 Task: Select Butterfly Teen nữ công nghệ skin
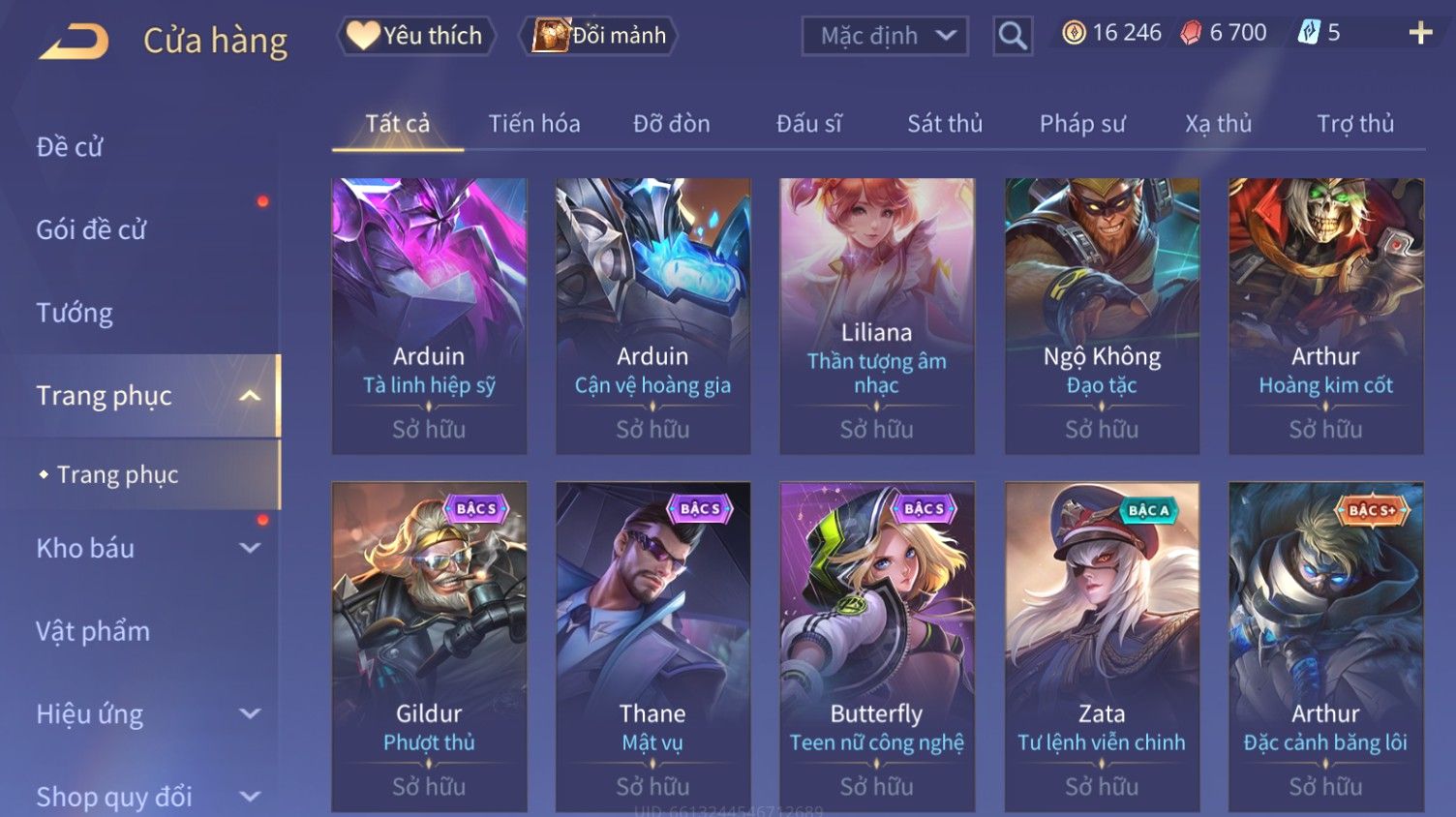(x=877, y=646)
